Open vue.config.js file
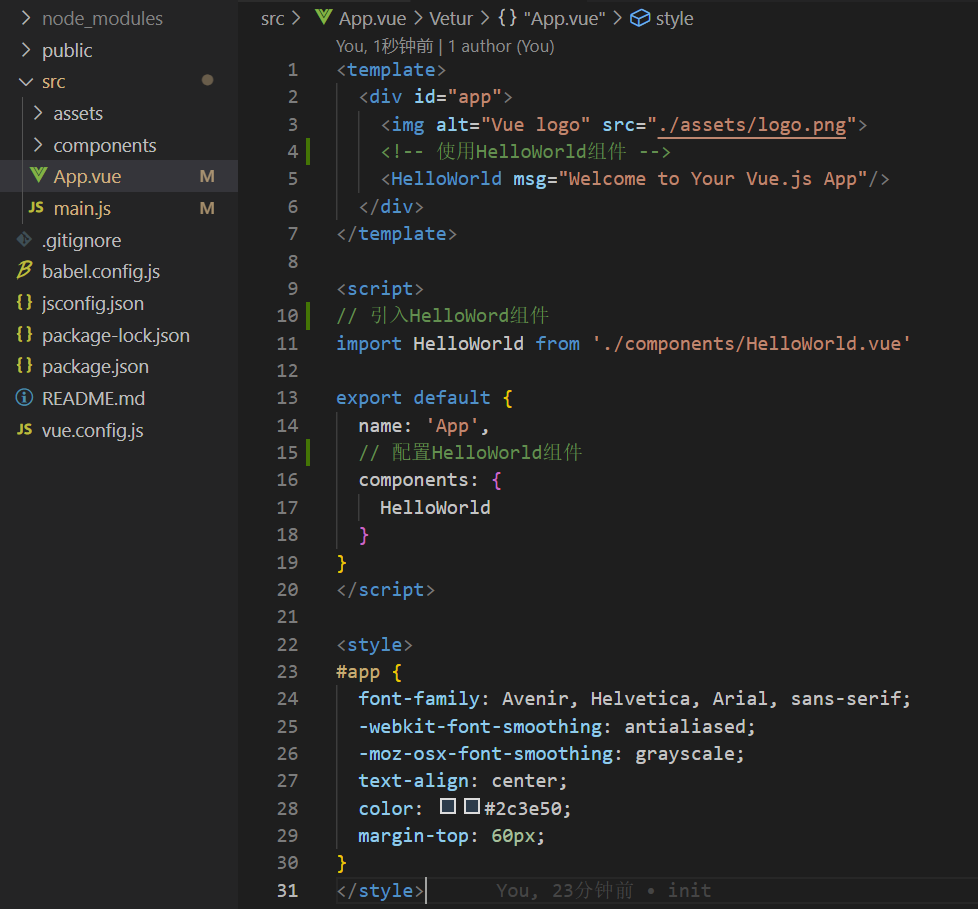 [92, 431]
